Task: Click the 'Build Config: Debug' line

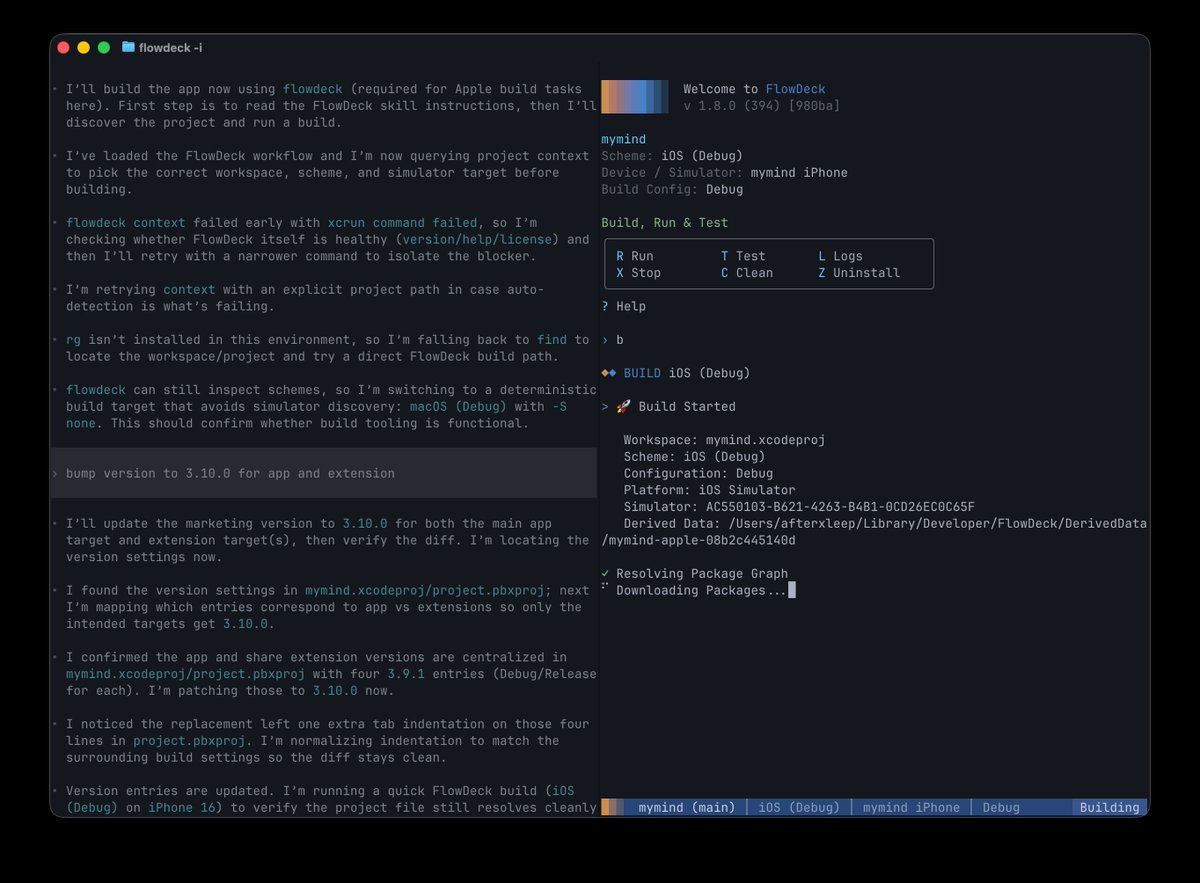Action: pyautogui.click(x=672, y=189)
